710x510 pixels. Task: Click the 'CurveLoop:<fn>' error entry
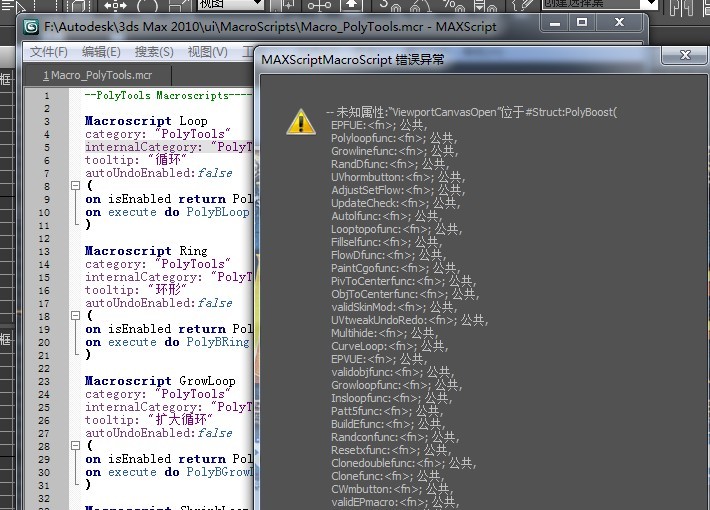[x=389, y=346]
